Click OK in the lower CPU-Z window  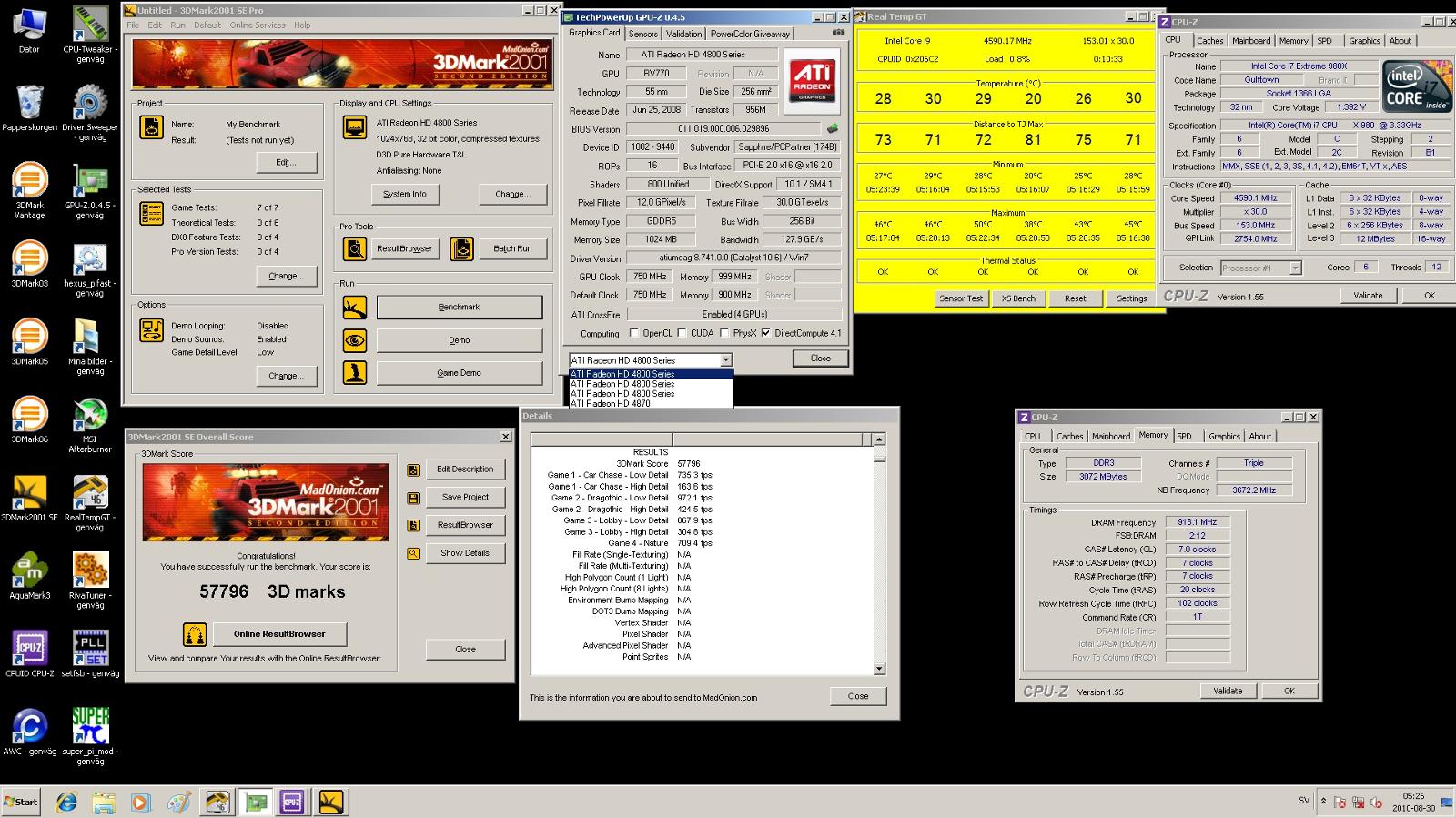1289,691
